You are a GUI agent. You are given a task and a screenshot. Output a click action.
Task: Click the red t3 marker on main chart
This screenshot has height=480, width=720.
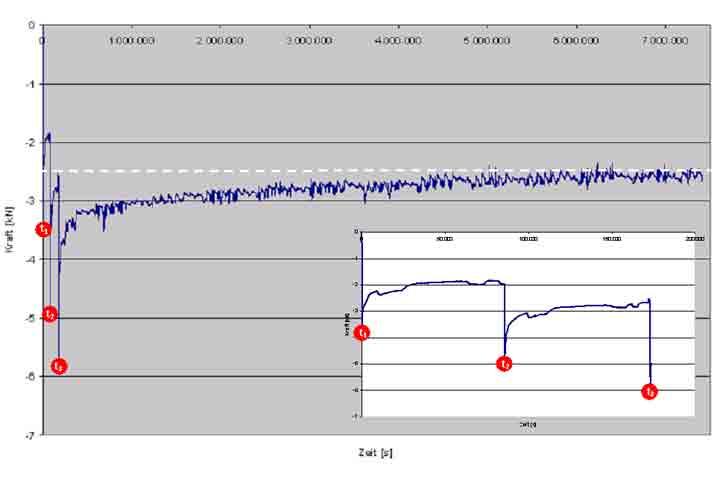[x=59, y=367]
